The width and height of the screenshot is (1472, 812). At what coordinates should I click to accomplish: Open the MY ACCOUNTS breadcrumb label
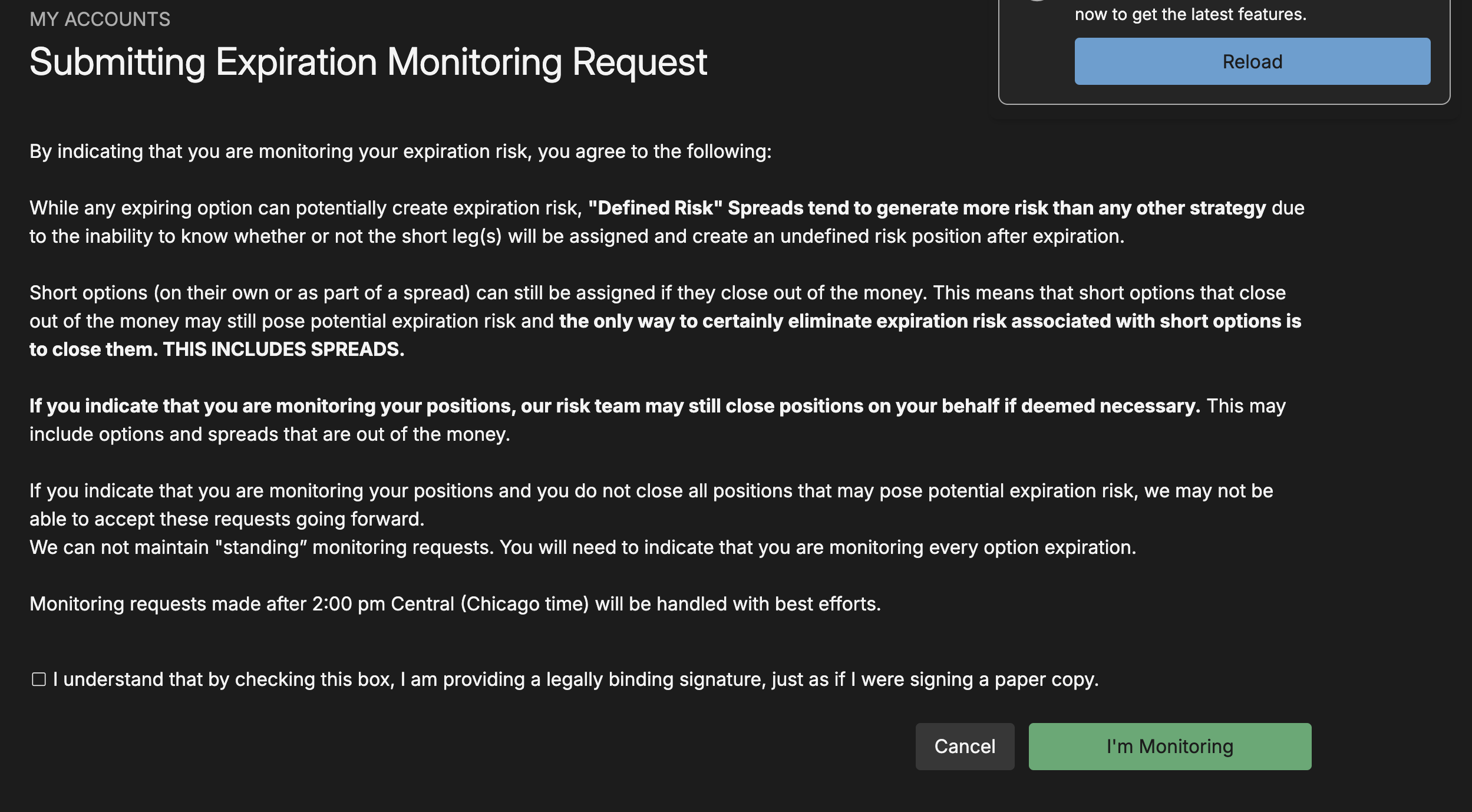coord(100,19)
